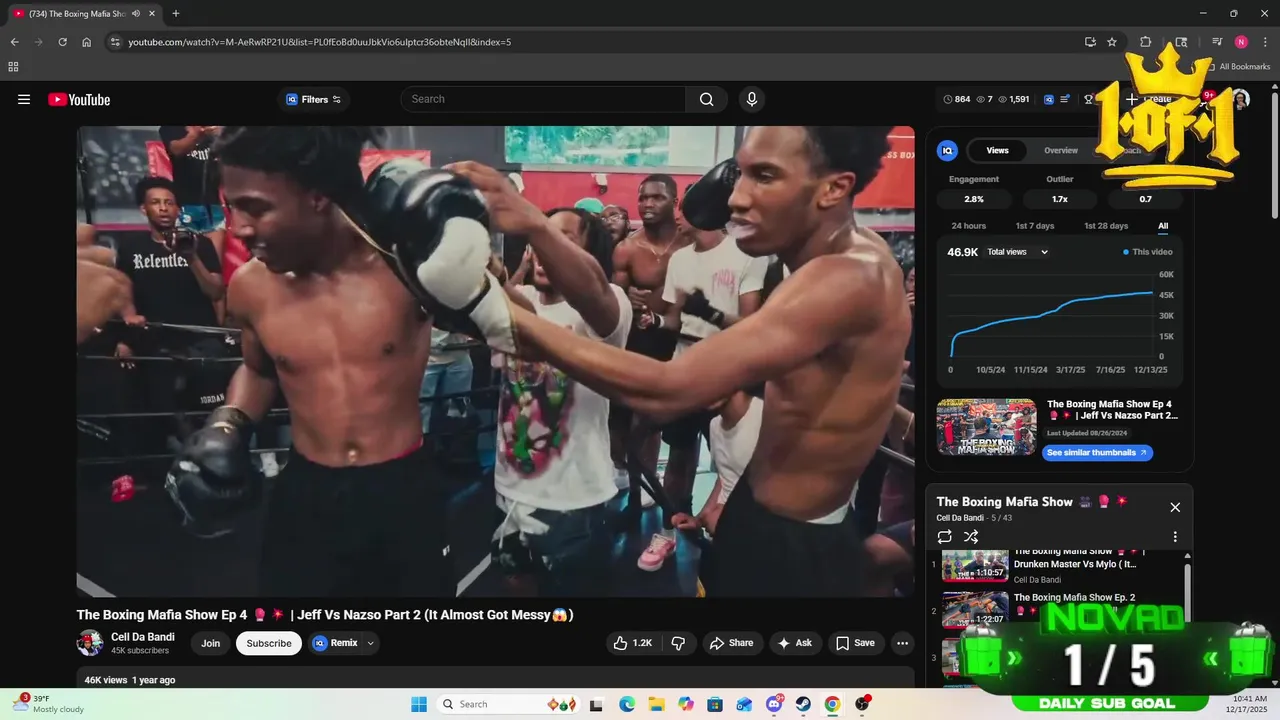
Task: Select the All time range
Action: pos(1163,226)
